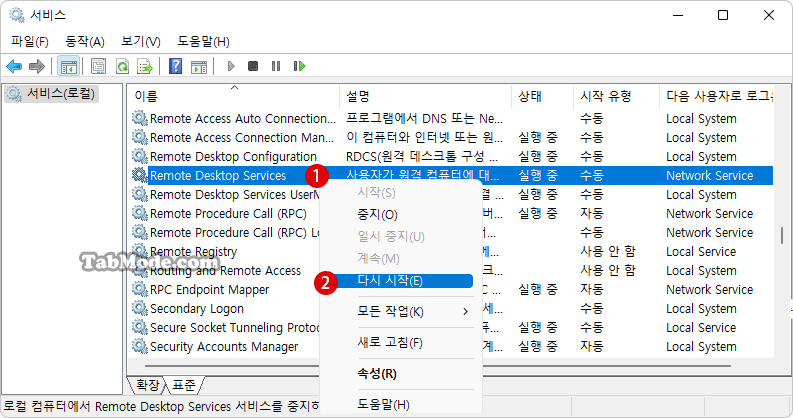This screenshot has height=418, width=793.
Task: Maximize the 서비스 window
Action: pyautogui.click(x=723, y=15)
